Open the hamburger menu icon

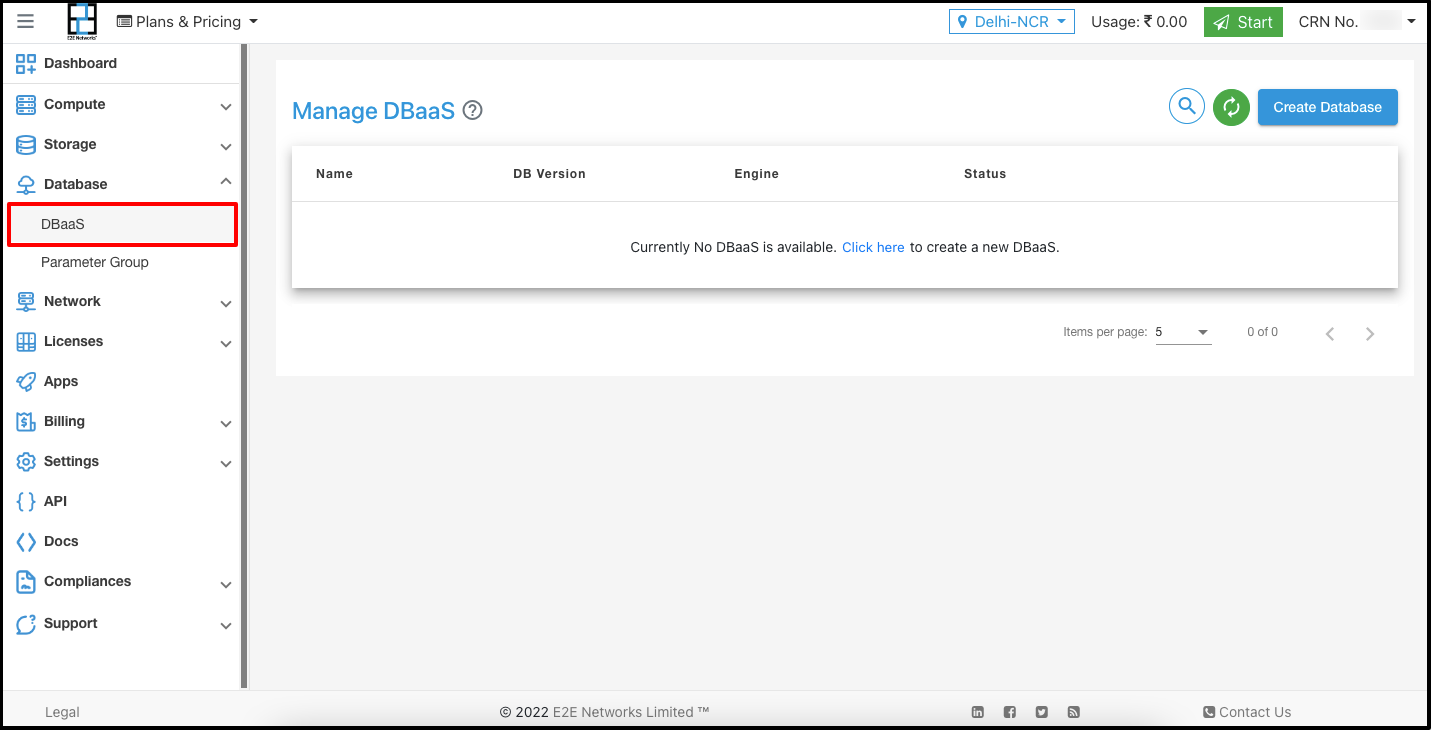26,21
